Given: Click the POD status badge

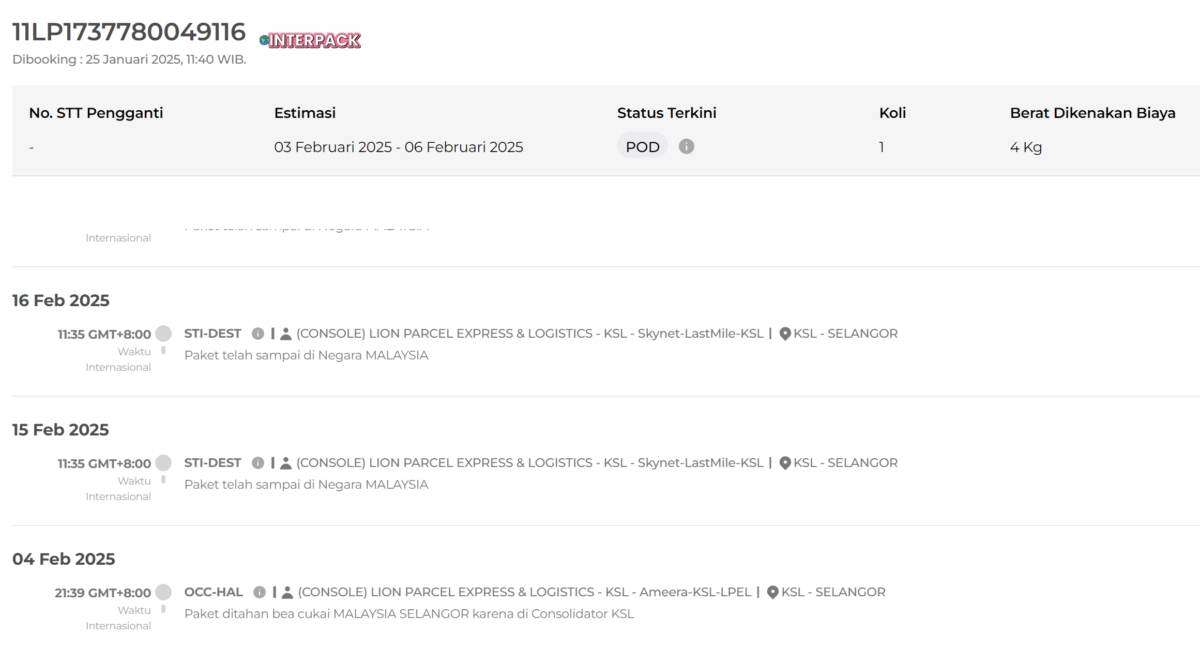Looking at the screenshot, I should click(642, 147).
